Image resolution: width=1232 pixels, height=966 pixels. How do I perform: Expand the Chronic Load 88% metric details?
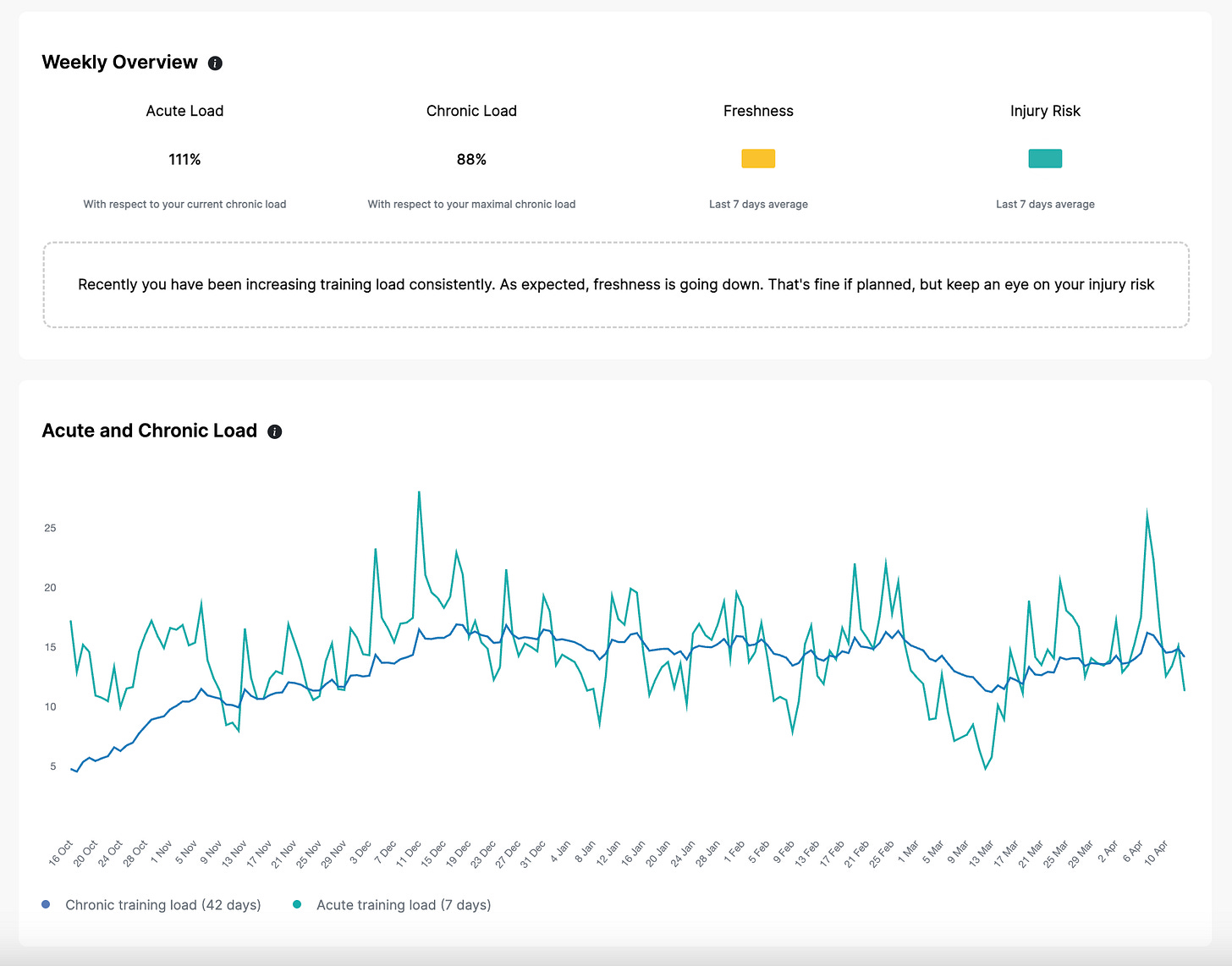pyautogui.click(x=471, y=159)
